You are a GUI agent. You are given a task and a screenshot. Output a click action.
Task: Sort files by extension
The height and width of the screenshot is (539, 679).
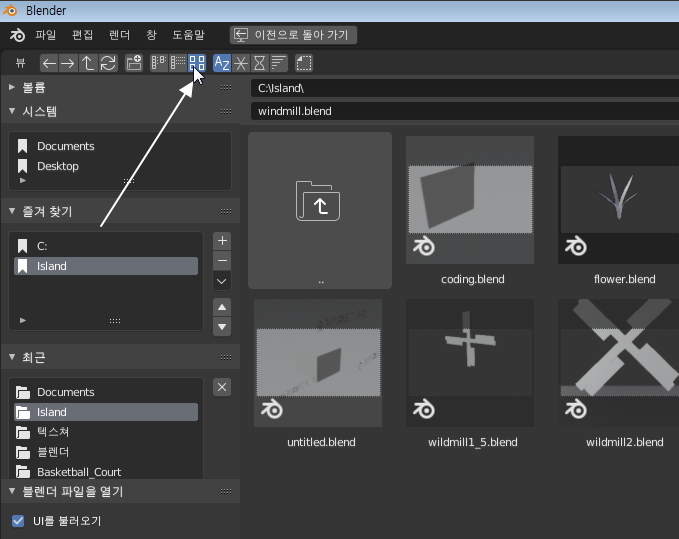coord(241,64)
